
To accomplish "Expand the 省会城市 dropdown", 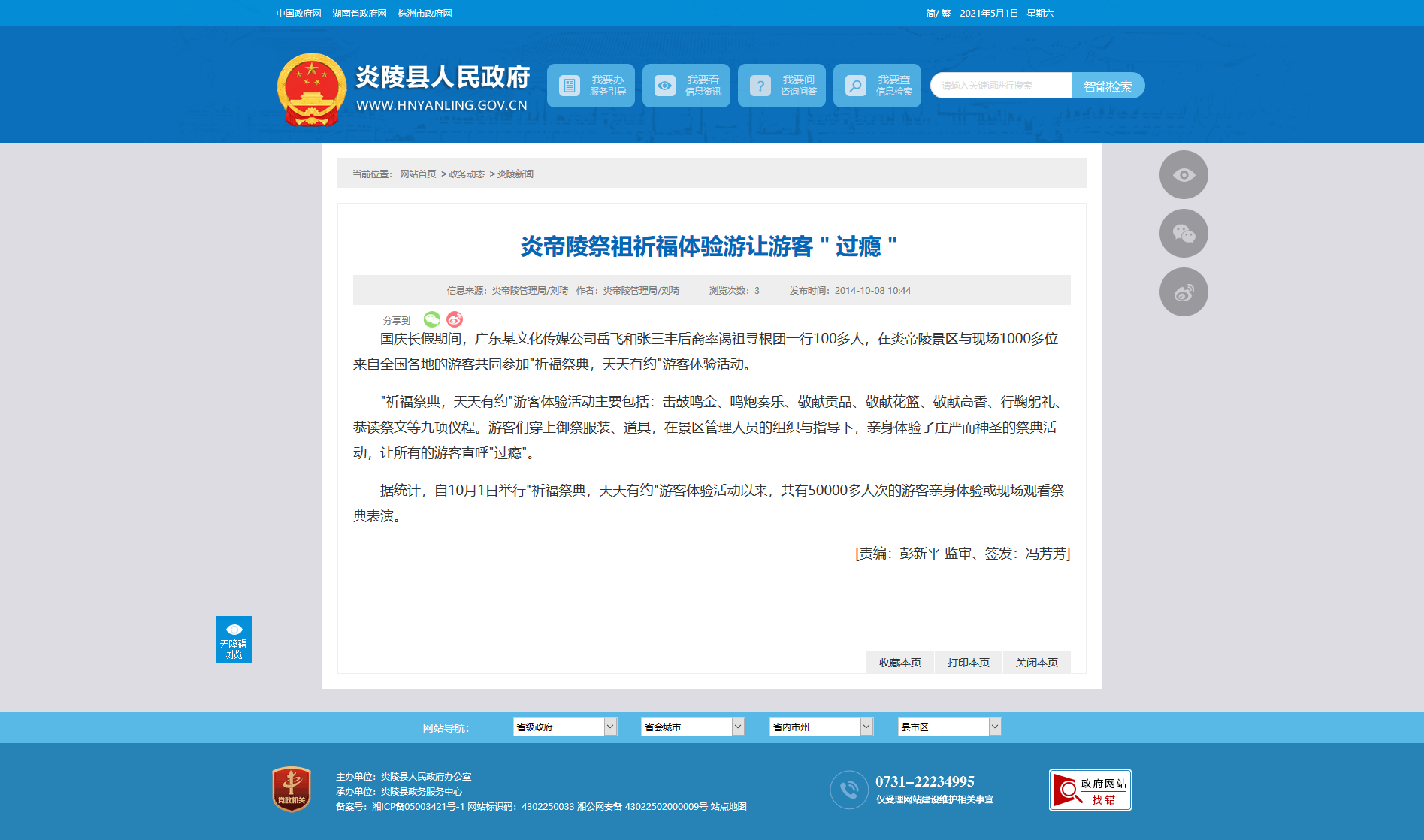I will (x=693, y=727).
